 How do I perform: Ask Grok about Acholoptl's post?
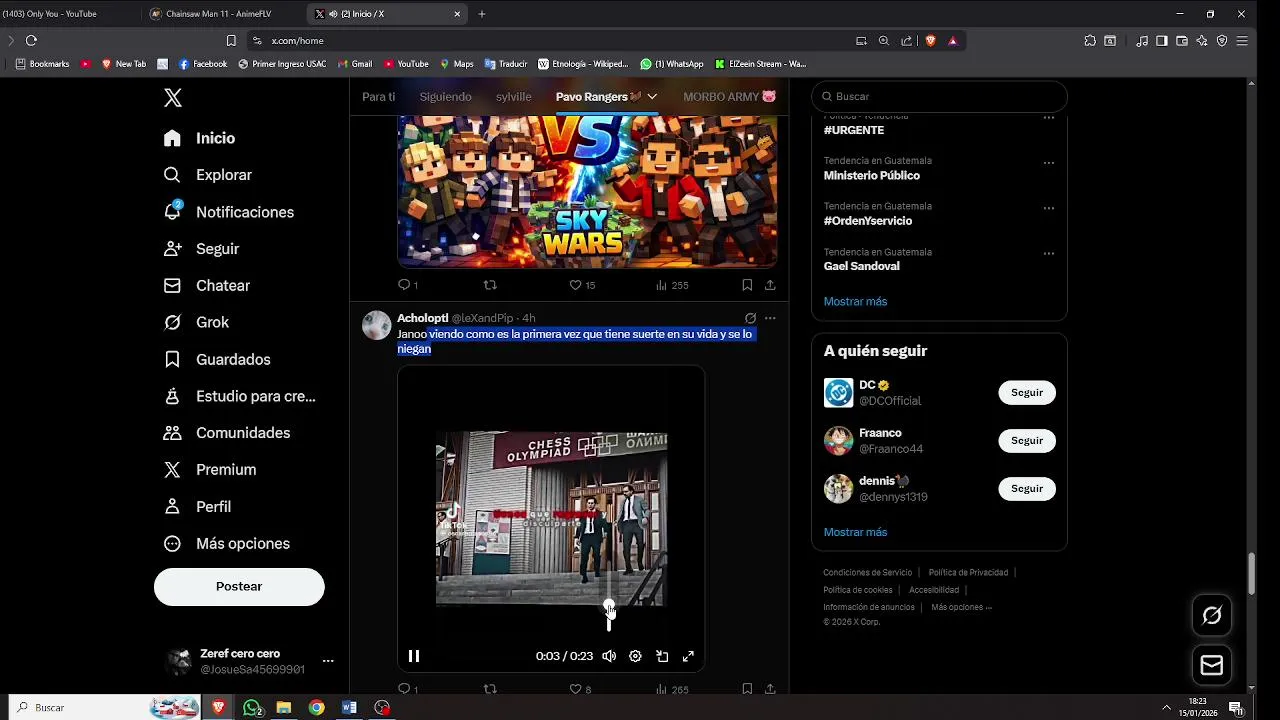pyautogui.click(x=750, y=318)
